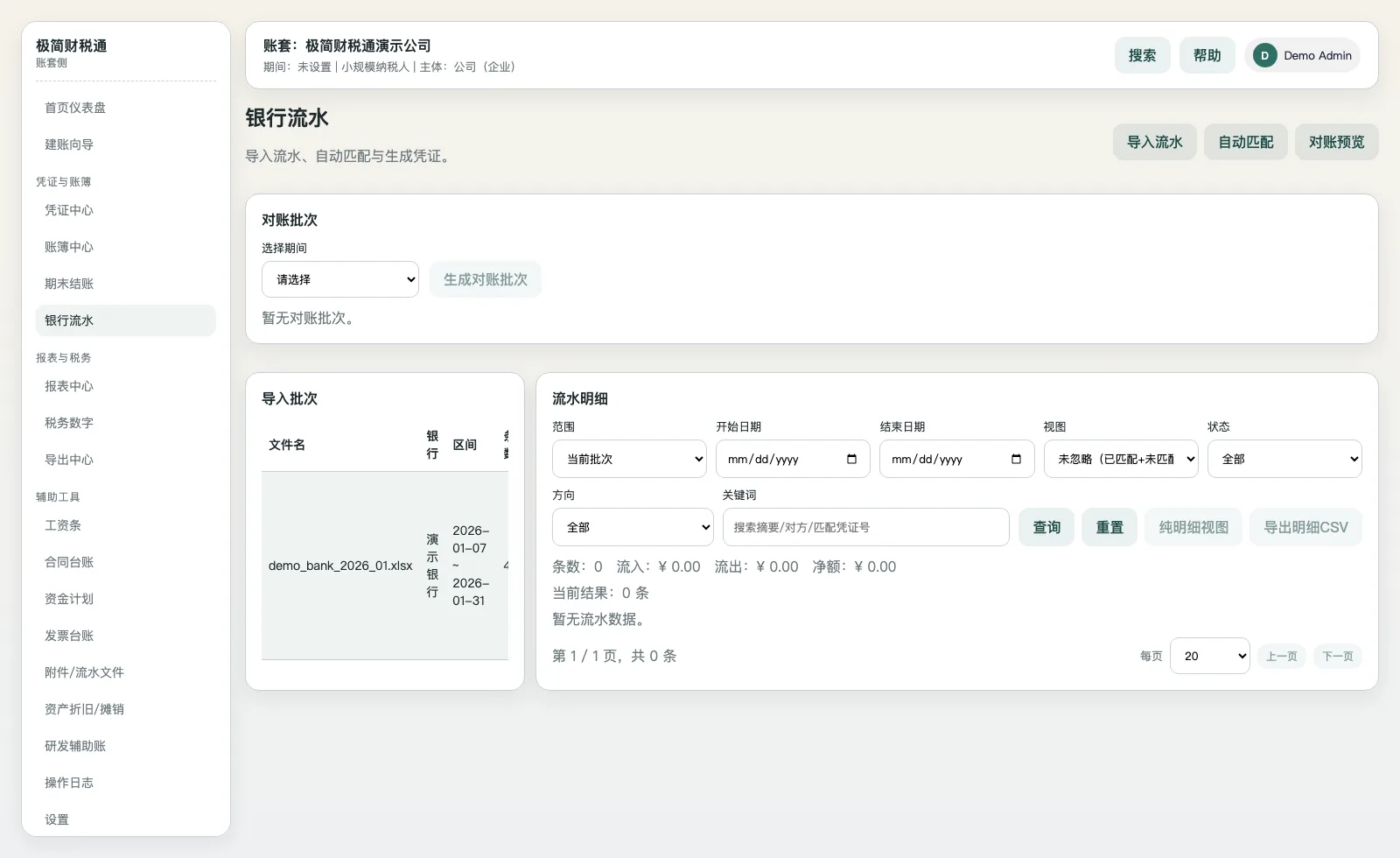Open the start date calendar picker
This screenshot has width=1400, height=858.
tap(853, 458)
